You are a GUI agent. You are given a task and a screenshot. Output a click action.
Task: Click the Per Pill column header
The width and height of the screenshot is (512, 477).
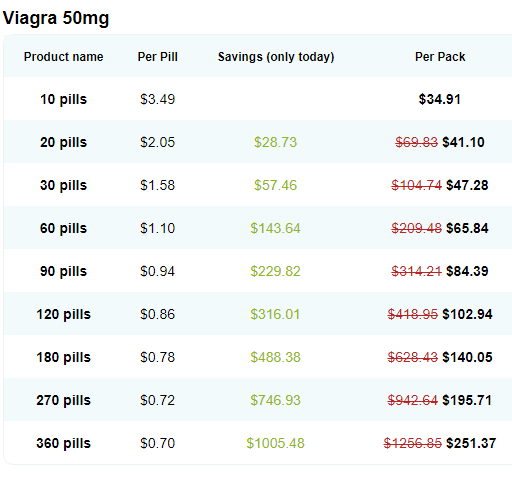click(x=157, y=57)
